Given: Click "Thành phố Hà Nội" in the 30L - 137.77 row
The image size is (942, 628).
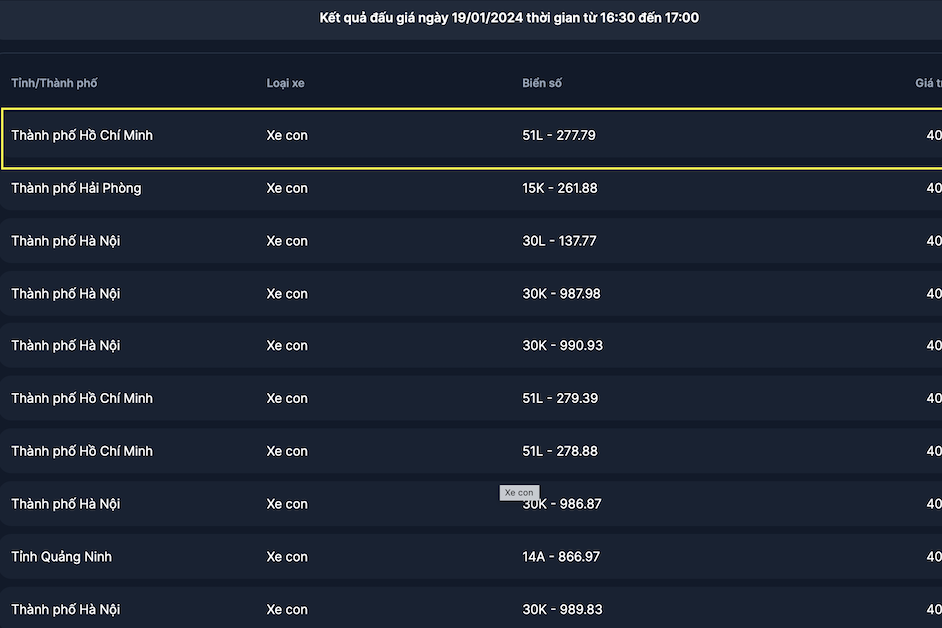Looking at the screenshot, I should [x=66, y=241].
